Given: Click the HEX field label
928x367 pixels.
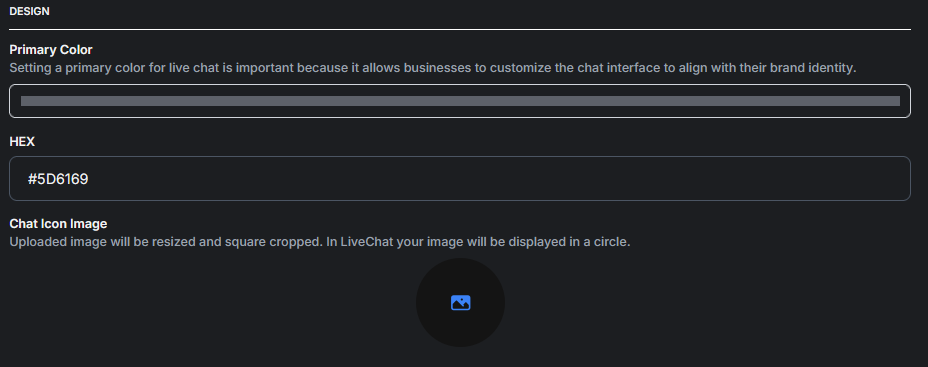Looking at the screenshot, I should click(x=22, y=141).
